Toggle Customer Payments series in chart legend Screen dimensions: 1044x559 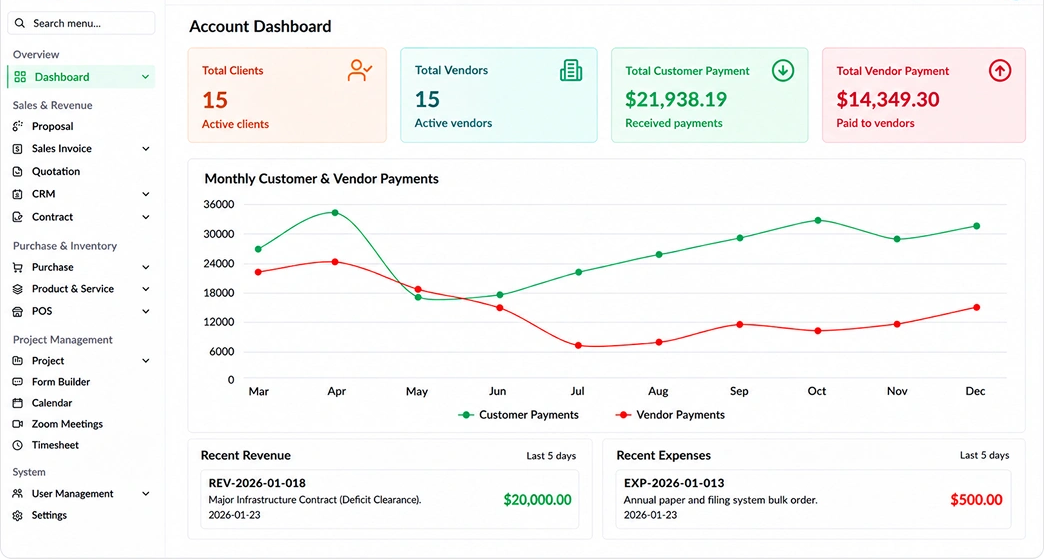[519, 415]
